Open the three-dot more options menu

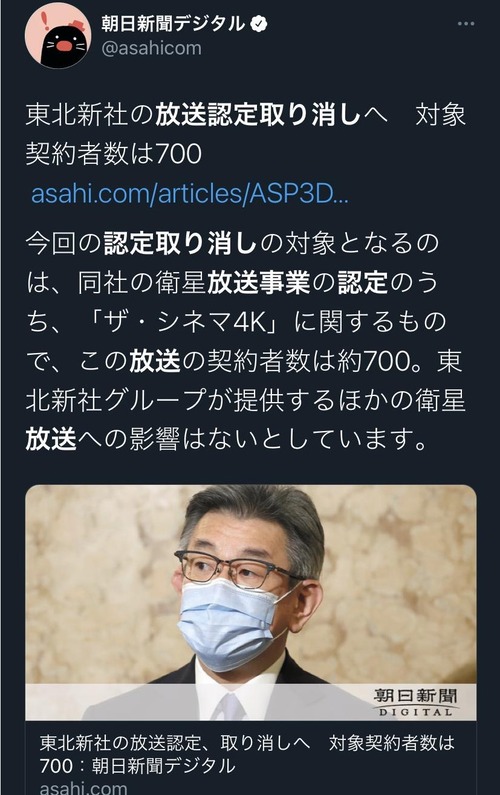[x=466, y=24]
